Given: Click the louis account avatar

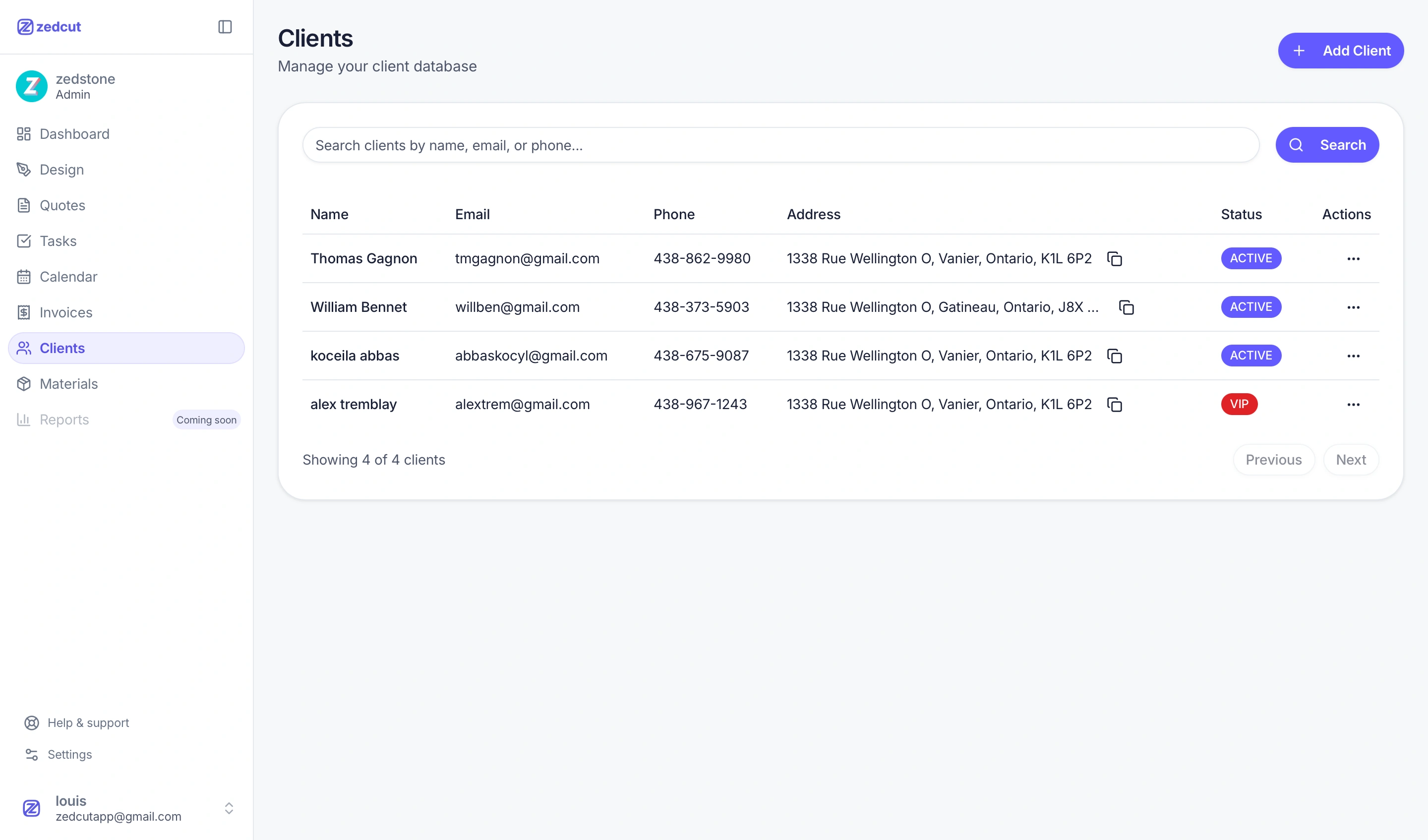Looking at the screenshot, I should tap(32, 808).
